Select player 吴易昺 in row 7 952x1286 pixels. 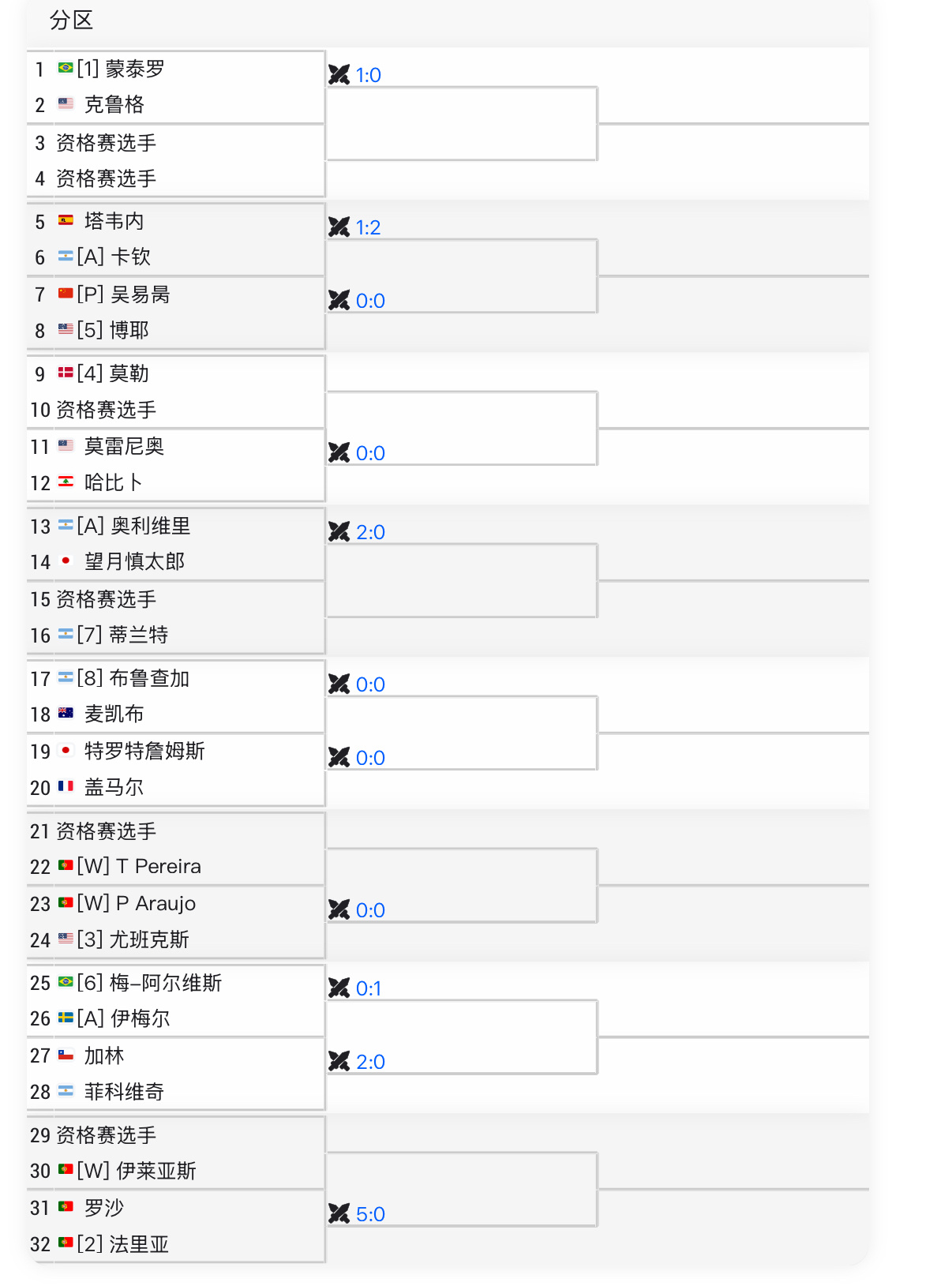tap(140, 294)
